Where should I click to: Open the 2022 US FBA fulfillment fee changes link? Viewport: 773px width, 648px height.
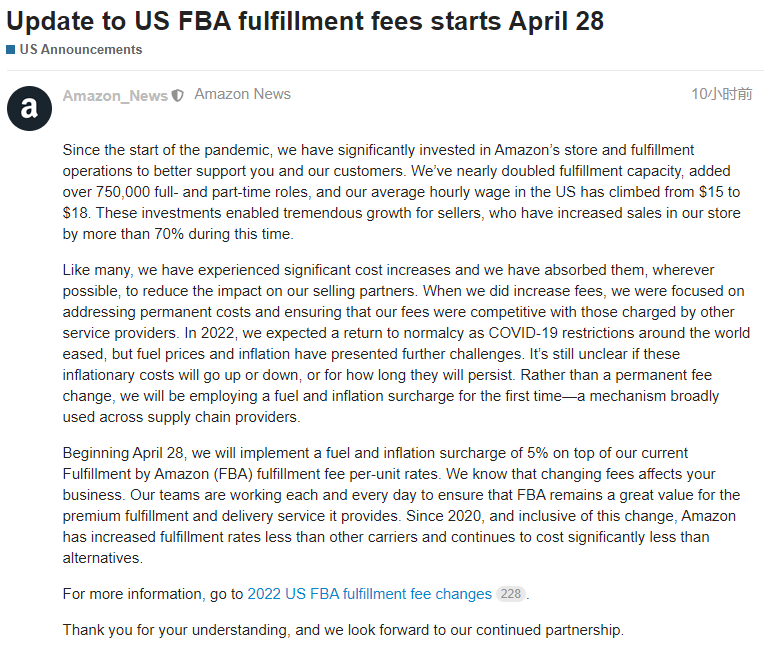[x=369, y=594]
